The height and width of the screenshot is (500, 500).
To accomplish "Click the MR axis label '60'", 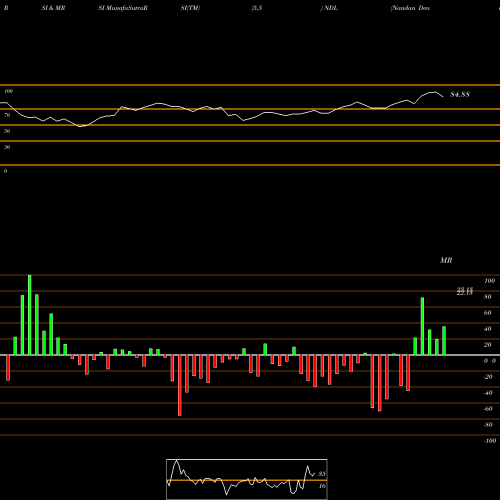I will click(488, 313).
